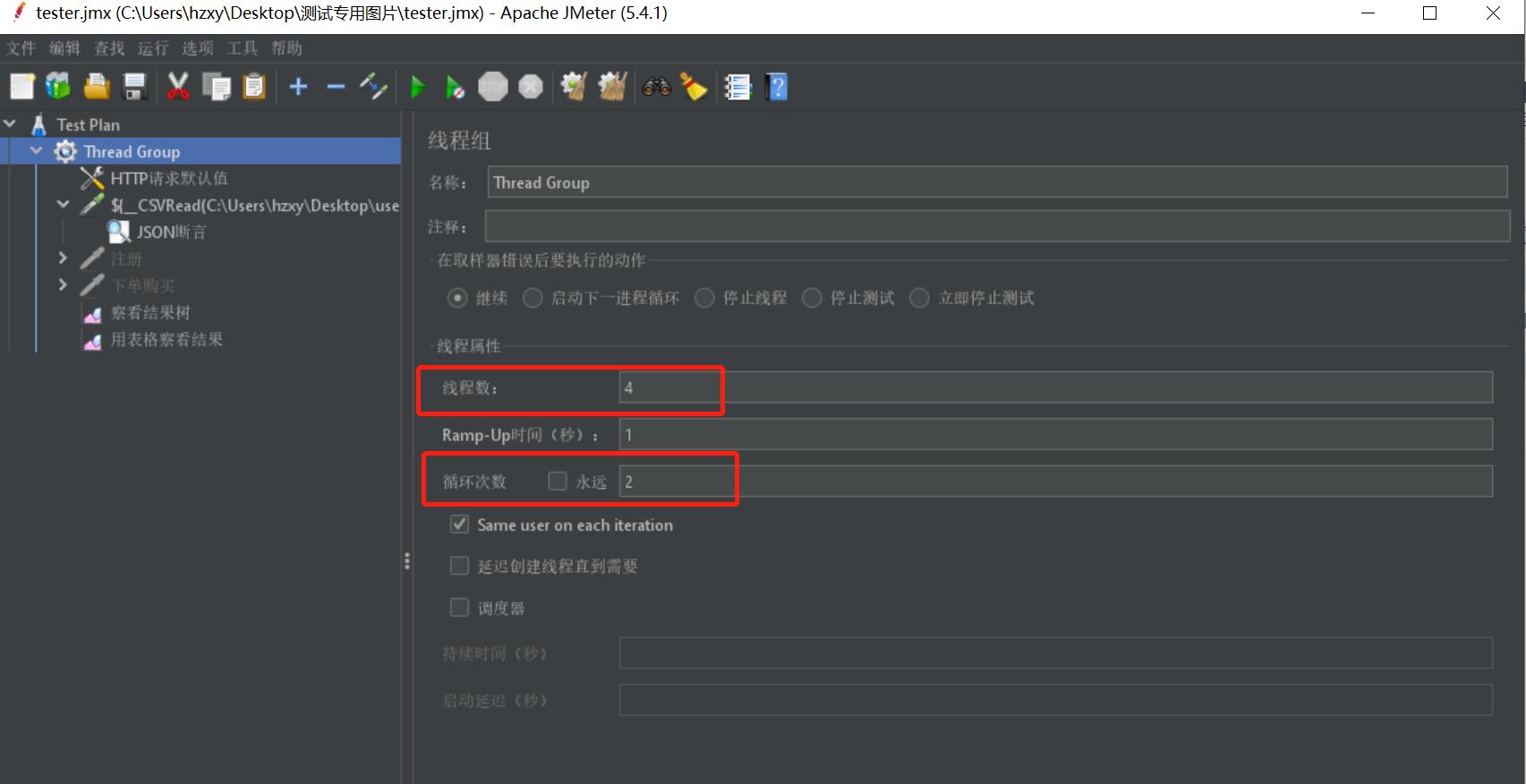Image resolution: width=1526 pixels, height=784 pixels.
Task: Click the 线程数 field showing 4
Action: click(x=1055, y=388)
